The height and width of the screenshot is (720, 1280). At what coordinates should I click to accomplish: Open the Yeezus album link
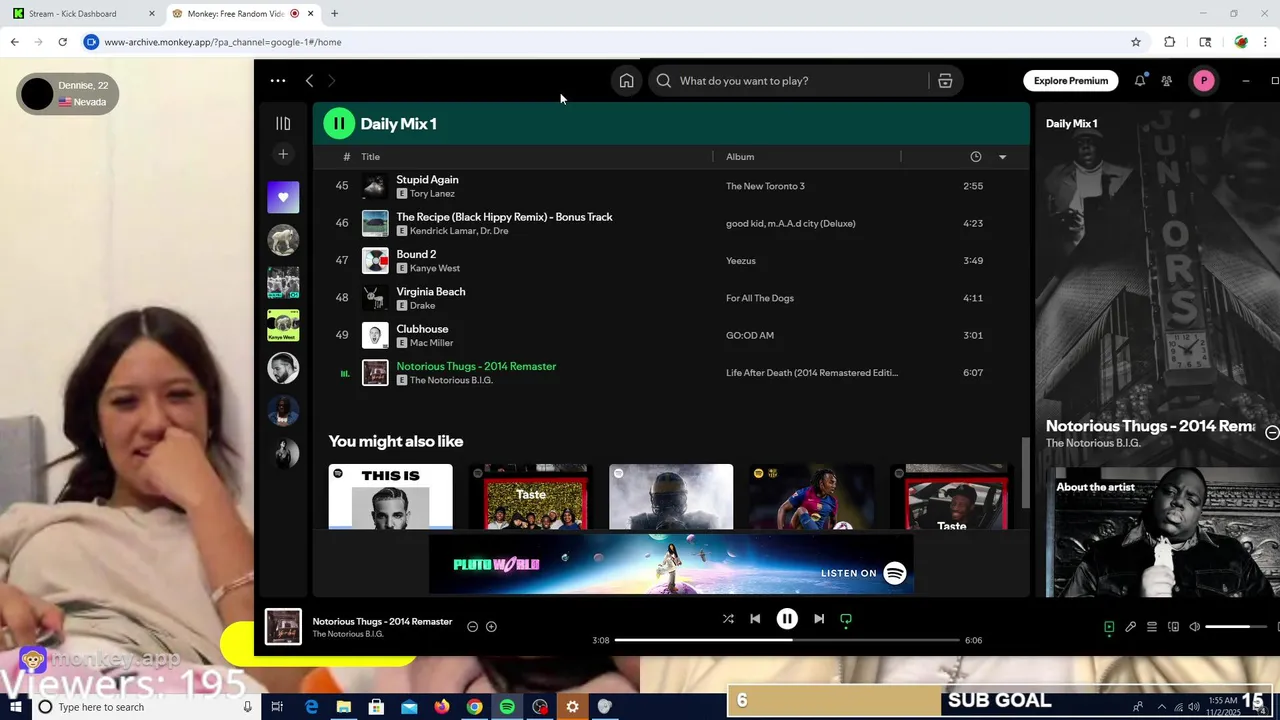[741, 261]
